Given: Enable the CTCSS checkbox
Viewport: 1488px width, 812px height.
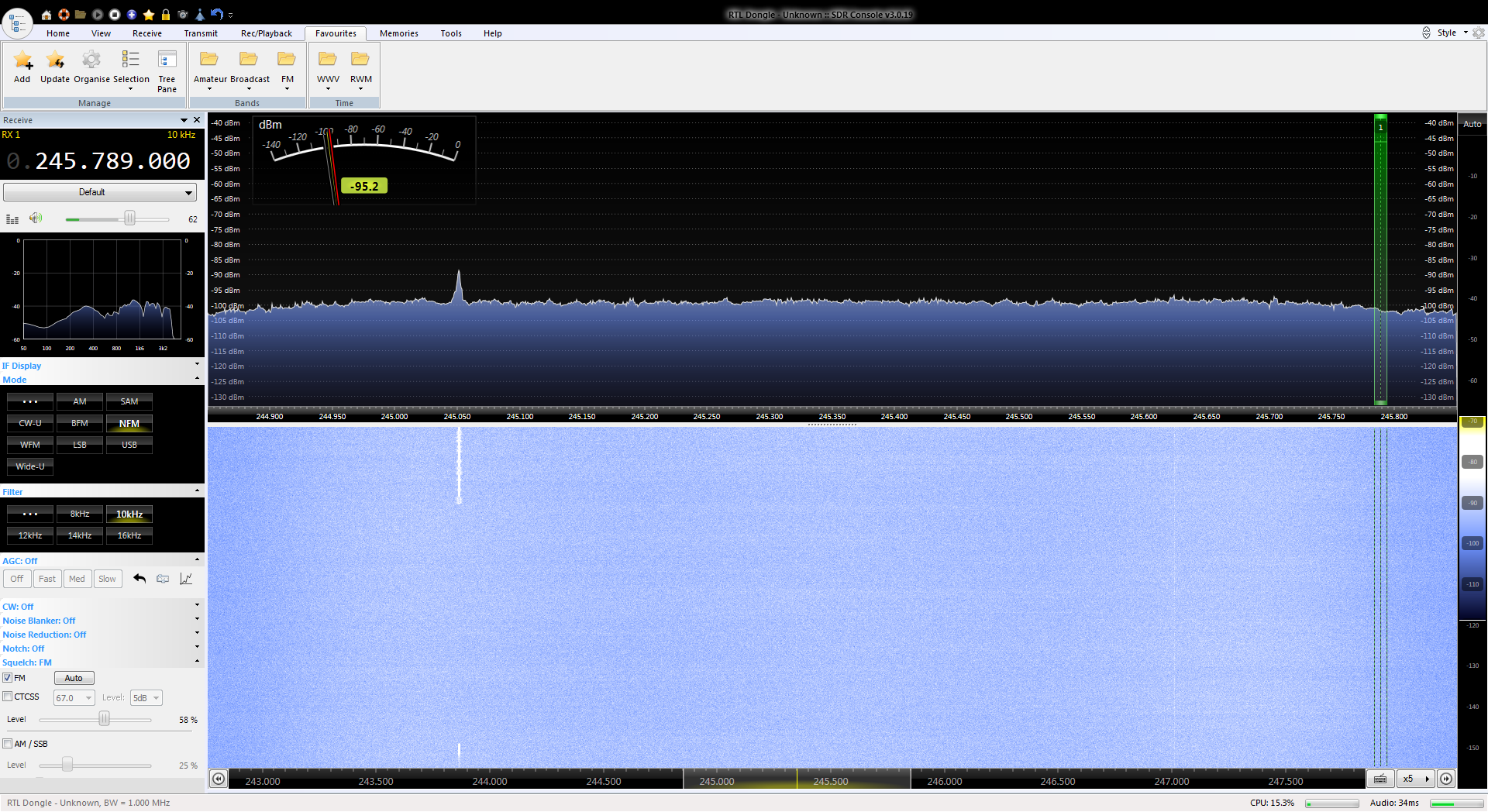Looking at the screenshot, I should (8, 697).
